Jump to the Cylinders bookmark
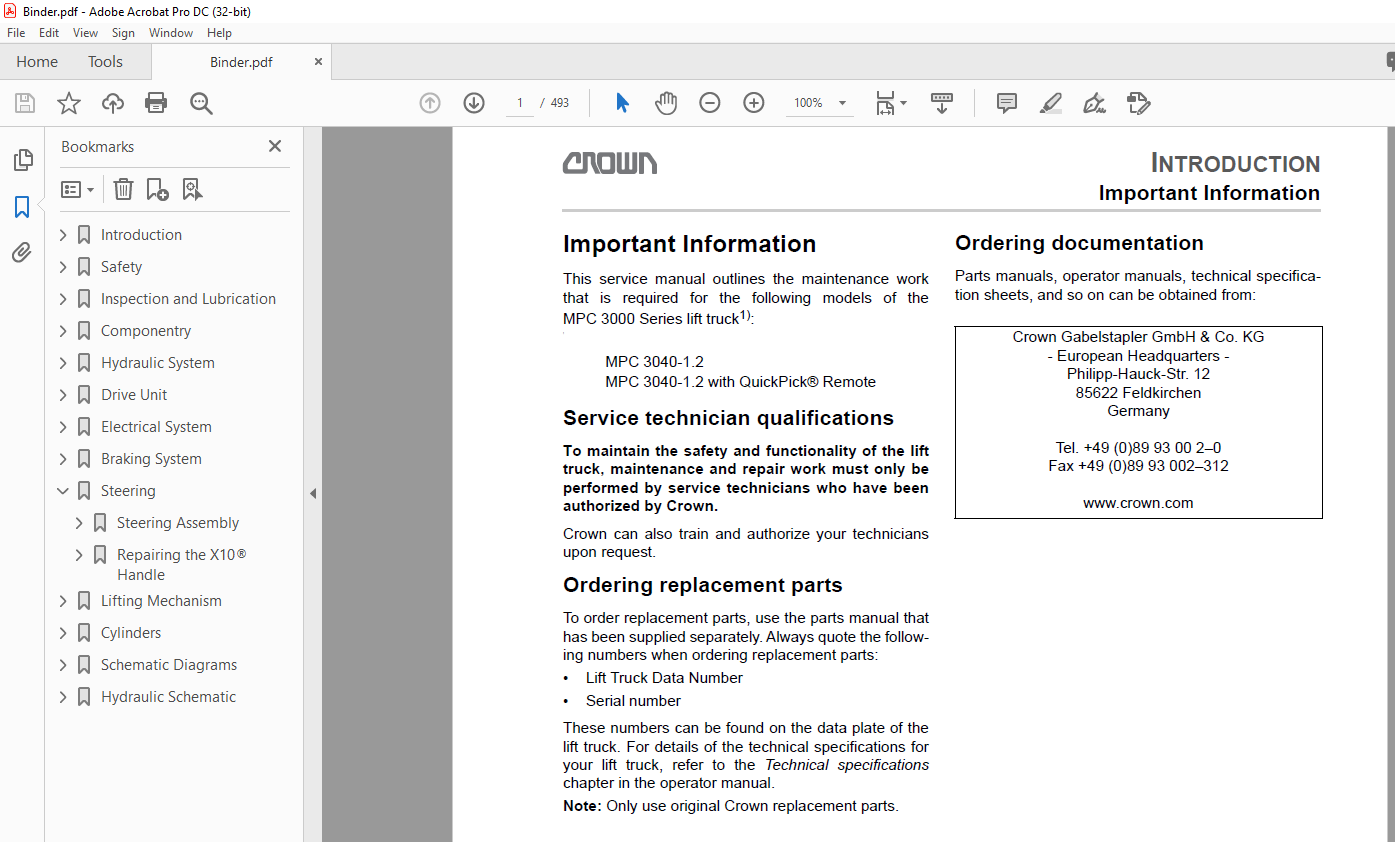Viewport: 1395px width, 842px height. pos(131,633)
